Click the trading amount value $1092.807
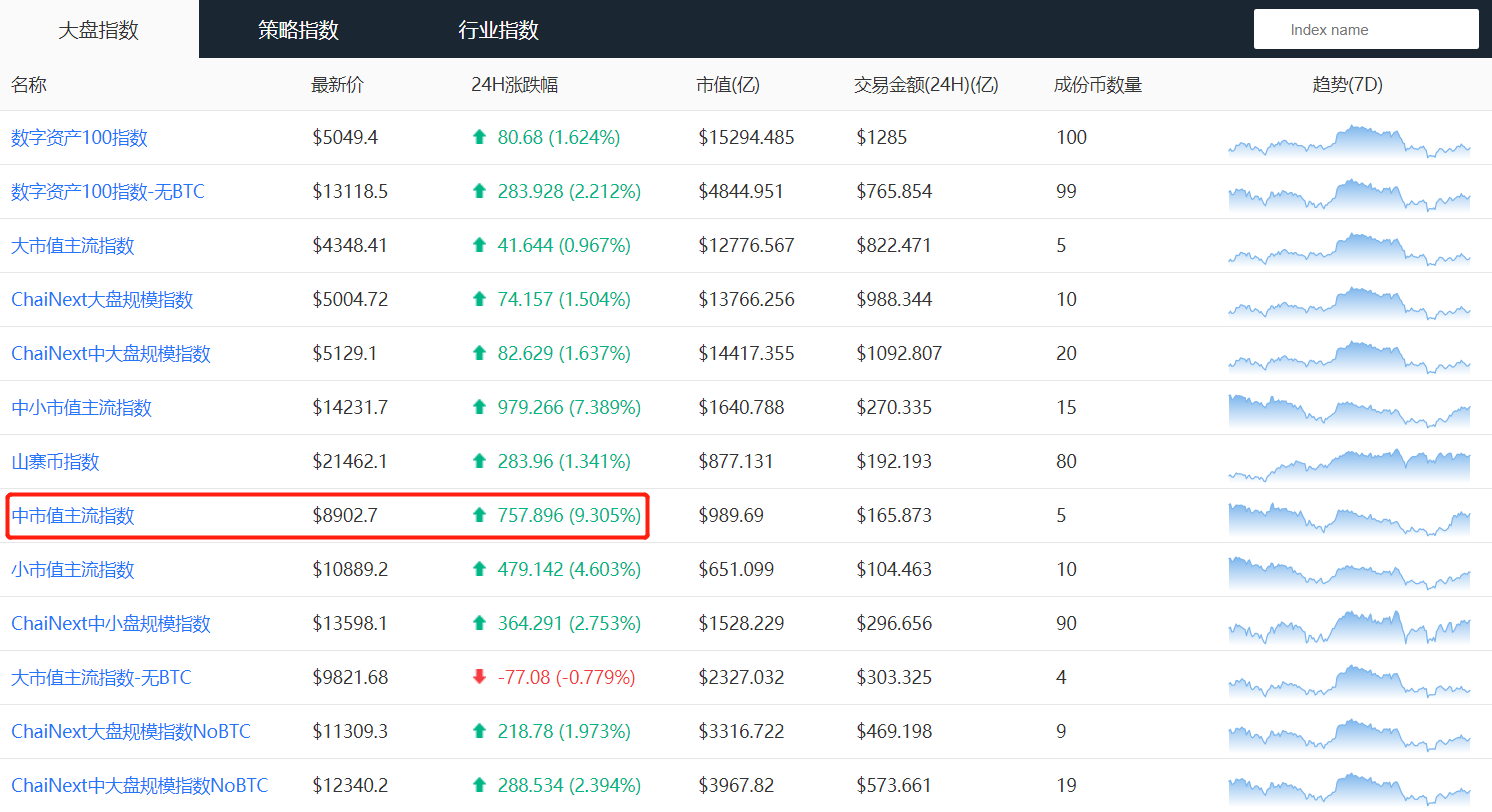1492x812 pixels. [x=899, y=354]
